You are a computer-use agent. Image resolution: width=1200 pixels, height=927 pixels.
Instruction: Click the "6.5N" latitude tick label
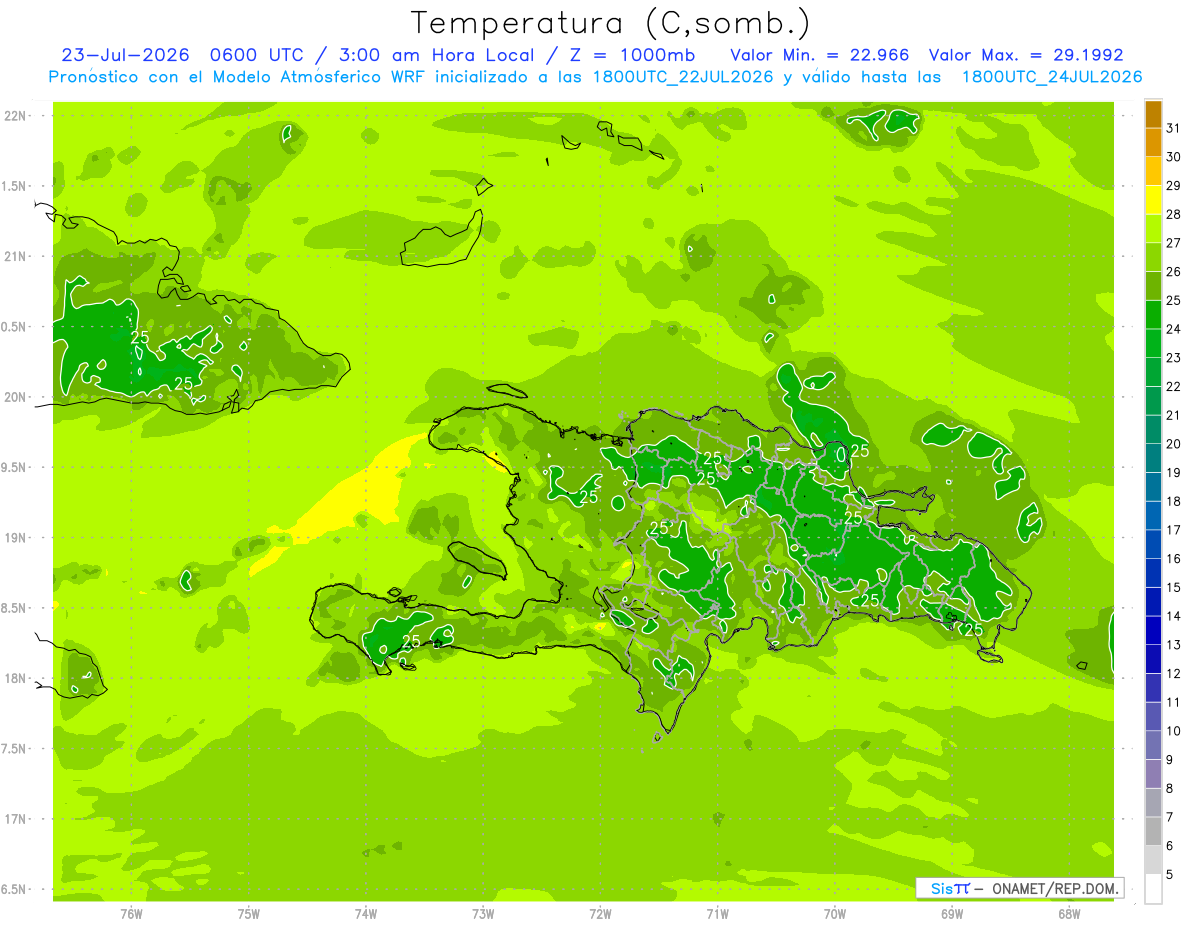[x=15, y=889]
